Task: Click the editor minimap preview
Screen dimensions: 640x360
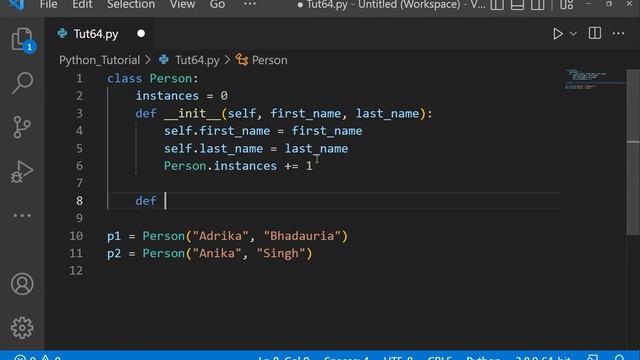Action: (x=594, y=79)
